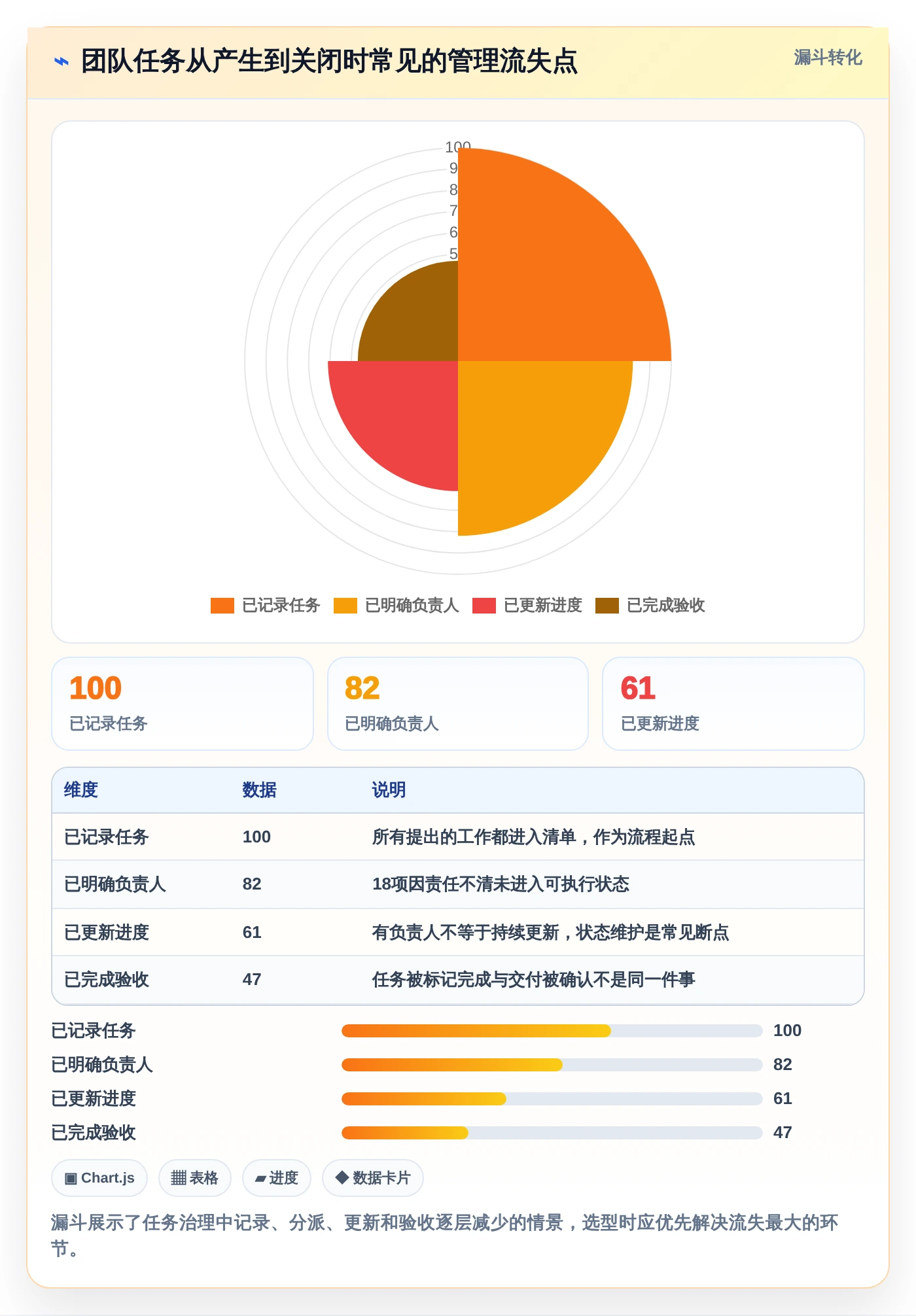Click the 维度 column header
Viewport: 916px width, 1316px height.
[x=81, y=790]
